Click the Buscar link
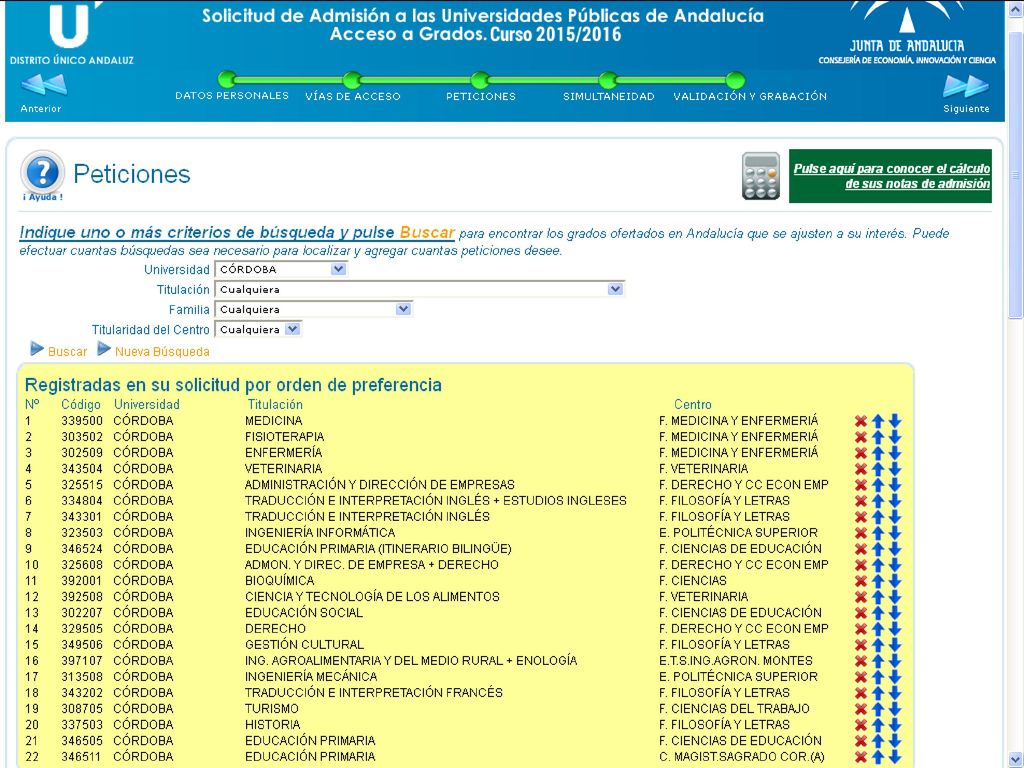 tap(67, 352)
